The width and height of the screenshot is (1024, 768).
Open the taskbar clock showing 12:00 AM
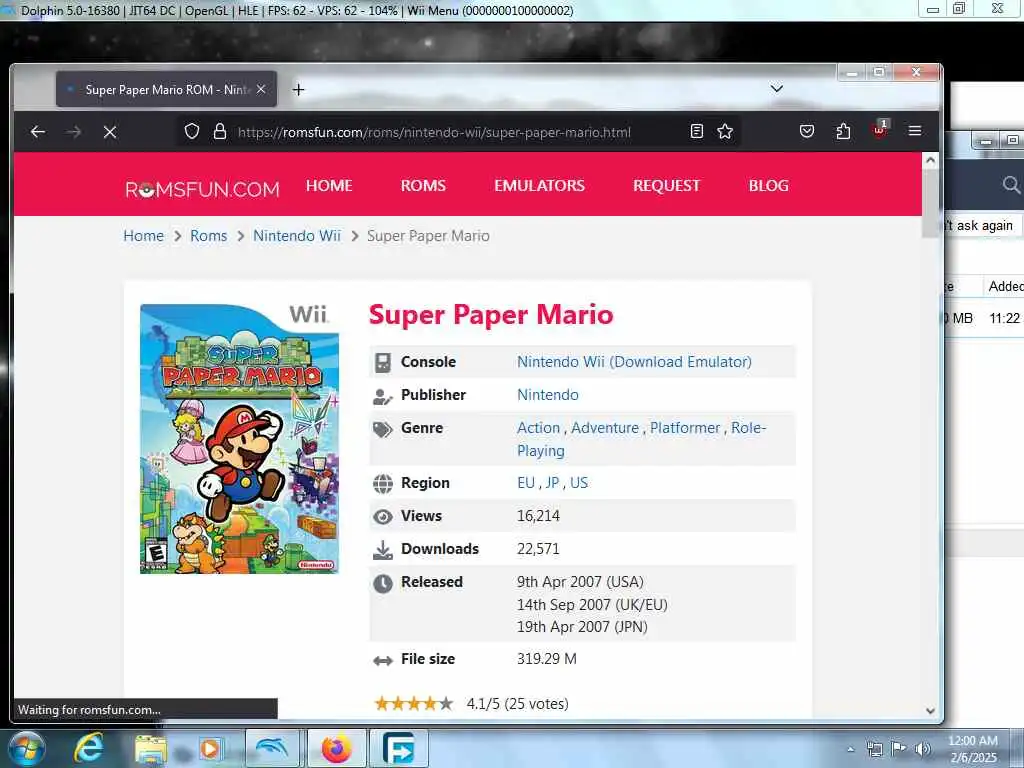973,749
